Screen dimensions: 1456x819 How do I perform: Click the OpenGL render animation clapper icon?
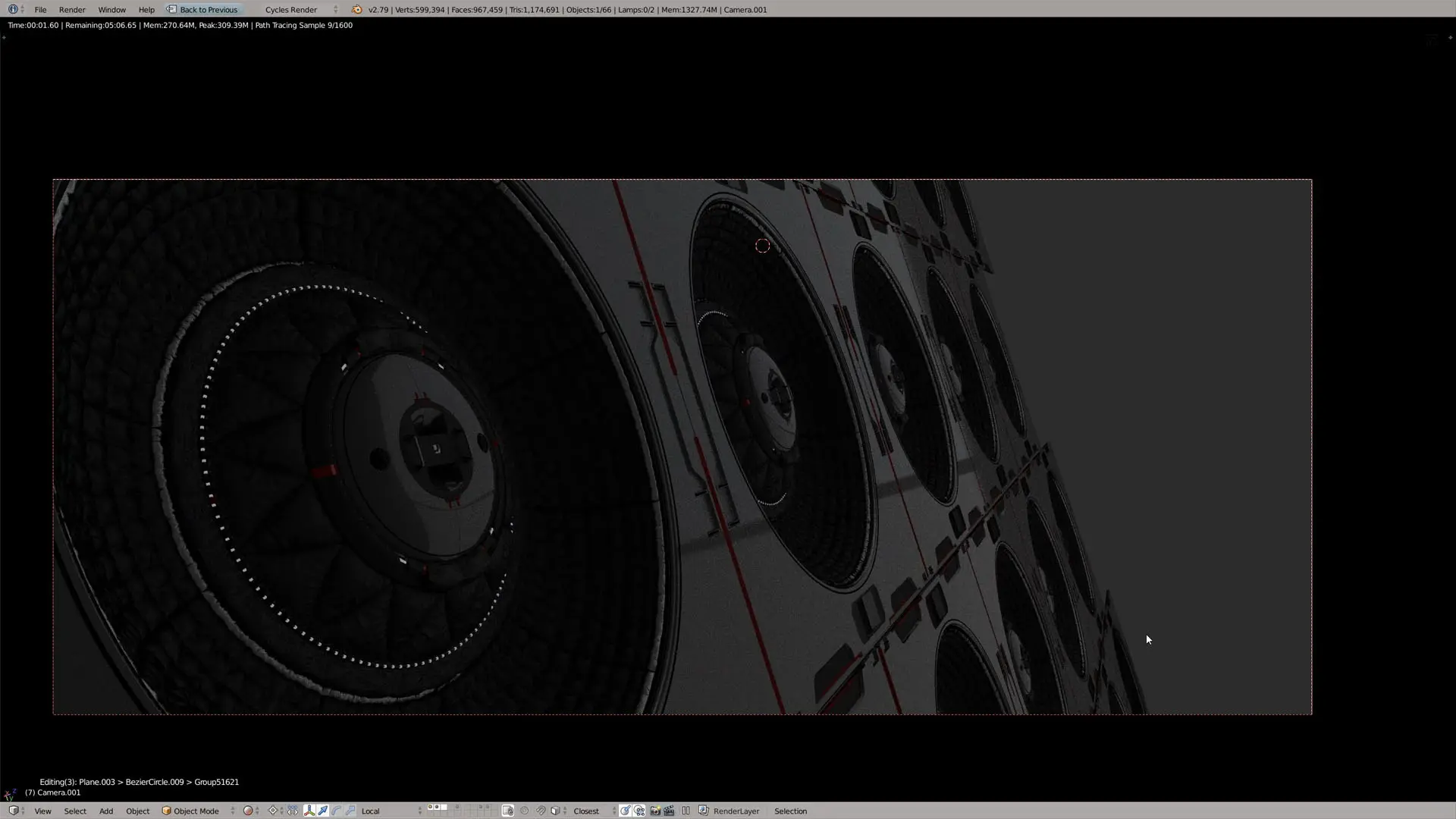(669, 811)
